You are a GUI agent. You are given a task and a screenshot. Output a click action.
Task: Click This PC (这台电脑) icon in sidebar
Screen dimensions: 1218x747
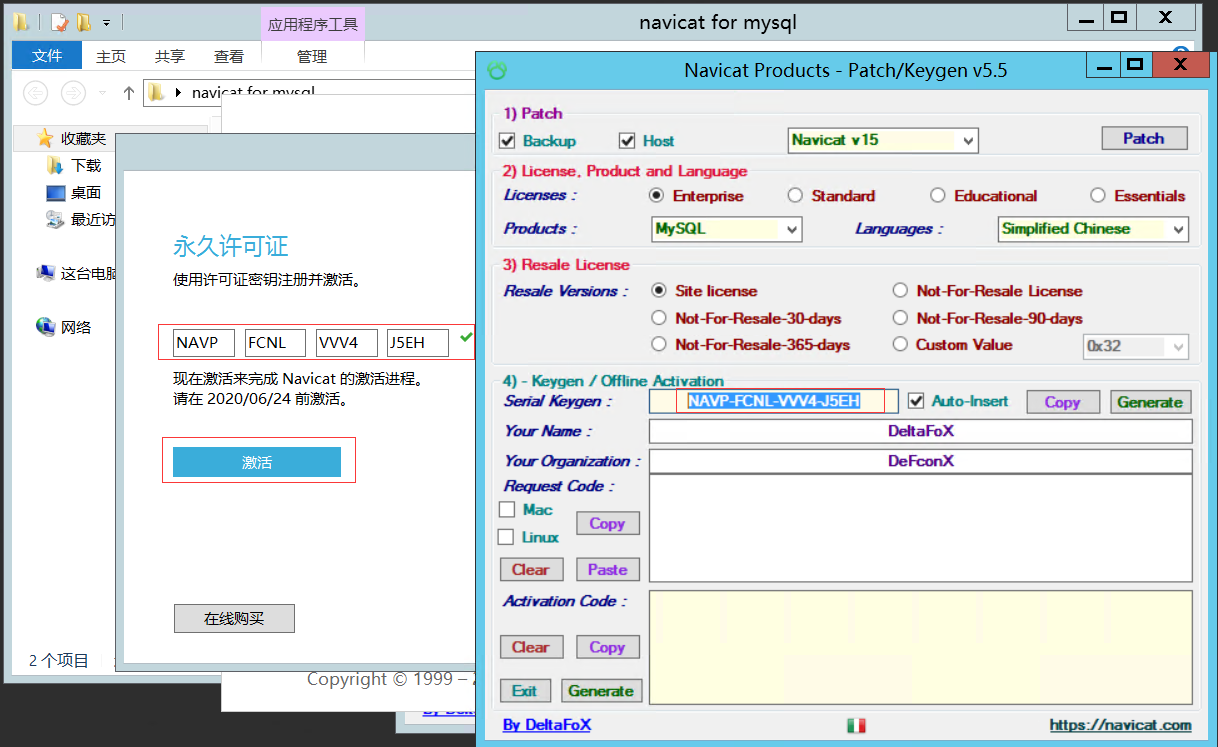point(45,273)
